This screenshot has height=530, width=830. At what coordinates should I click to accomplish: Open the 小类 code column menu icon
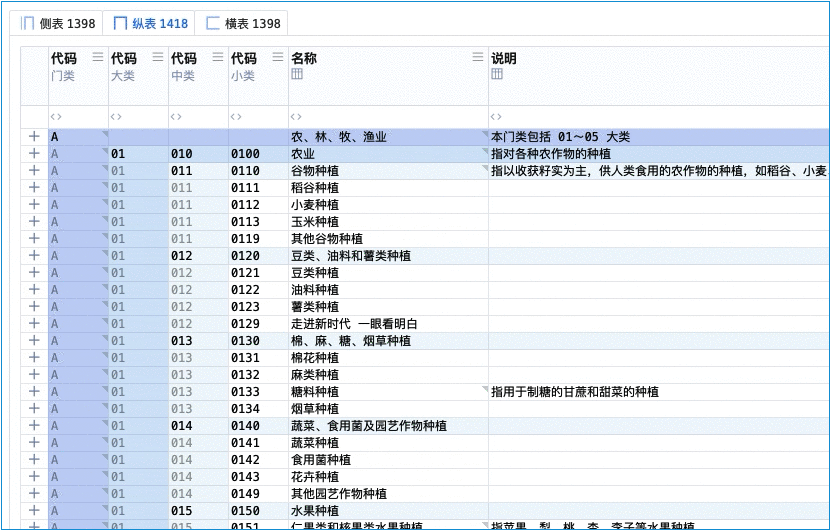[277, 58]
